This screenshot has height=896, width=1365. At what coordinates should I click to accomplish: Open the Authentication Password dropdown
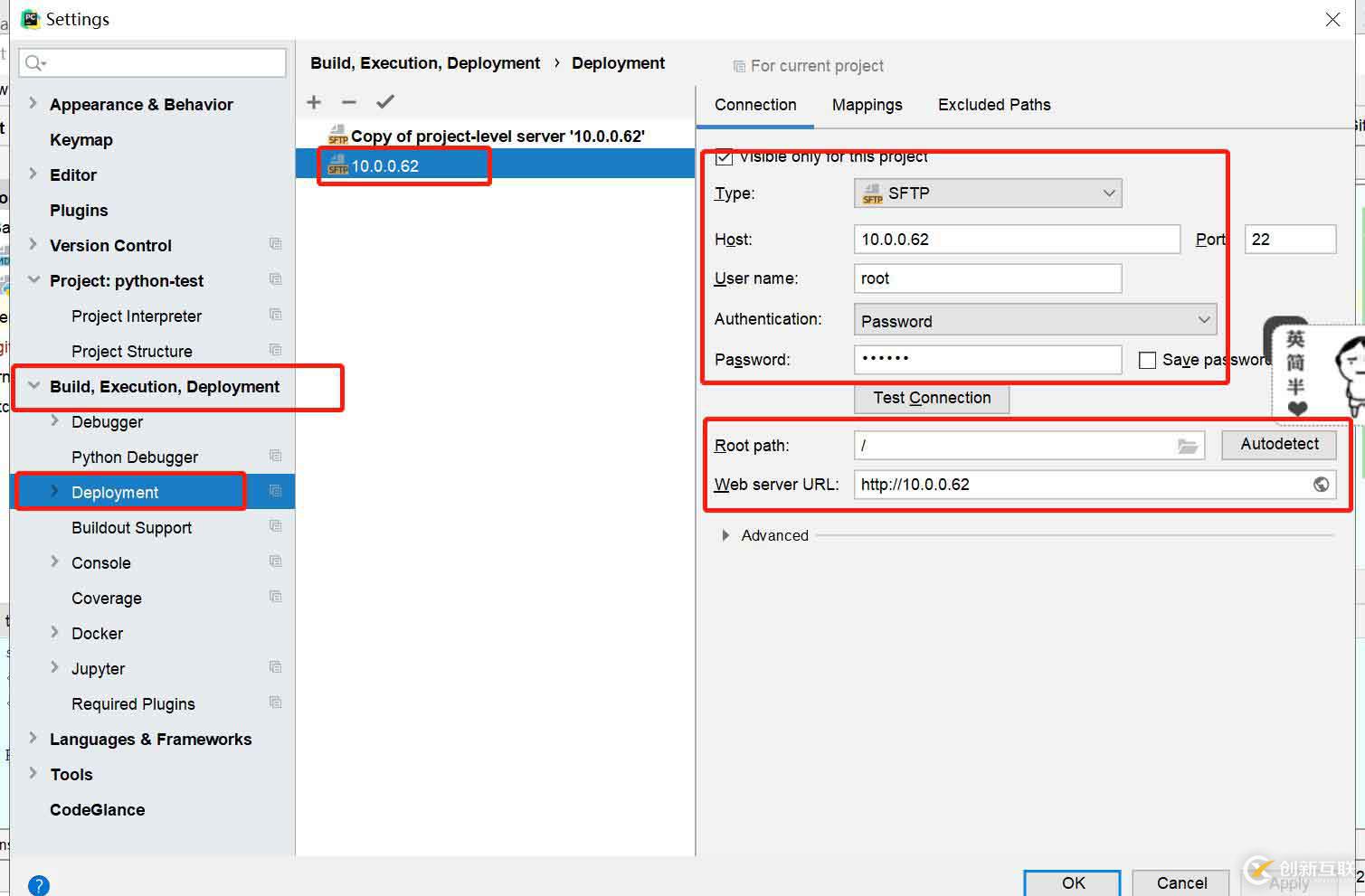[x=1035, y=319]
